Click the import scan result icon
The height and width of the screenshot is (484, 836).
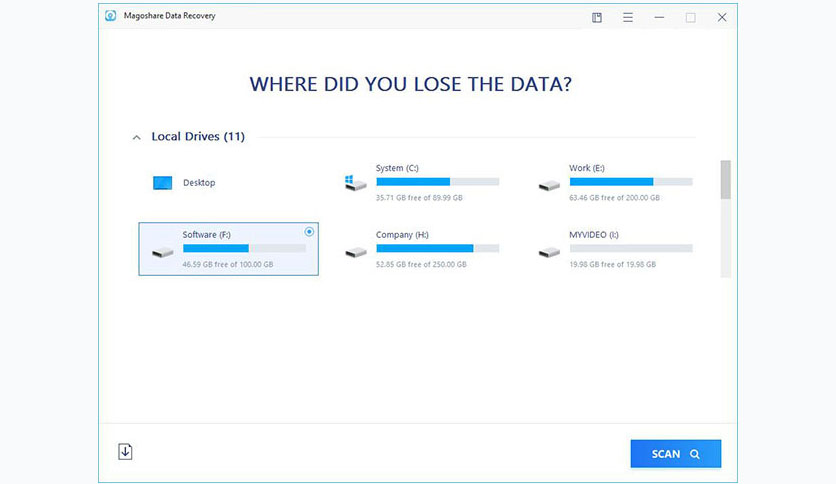[125, 451]
